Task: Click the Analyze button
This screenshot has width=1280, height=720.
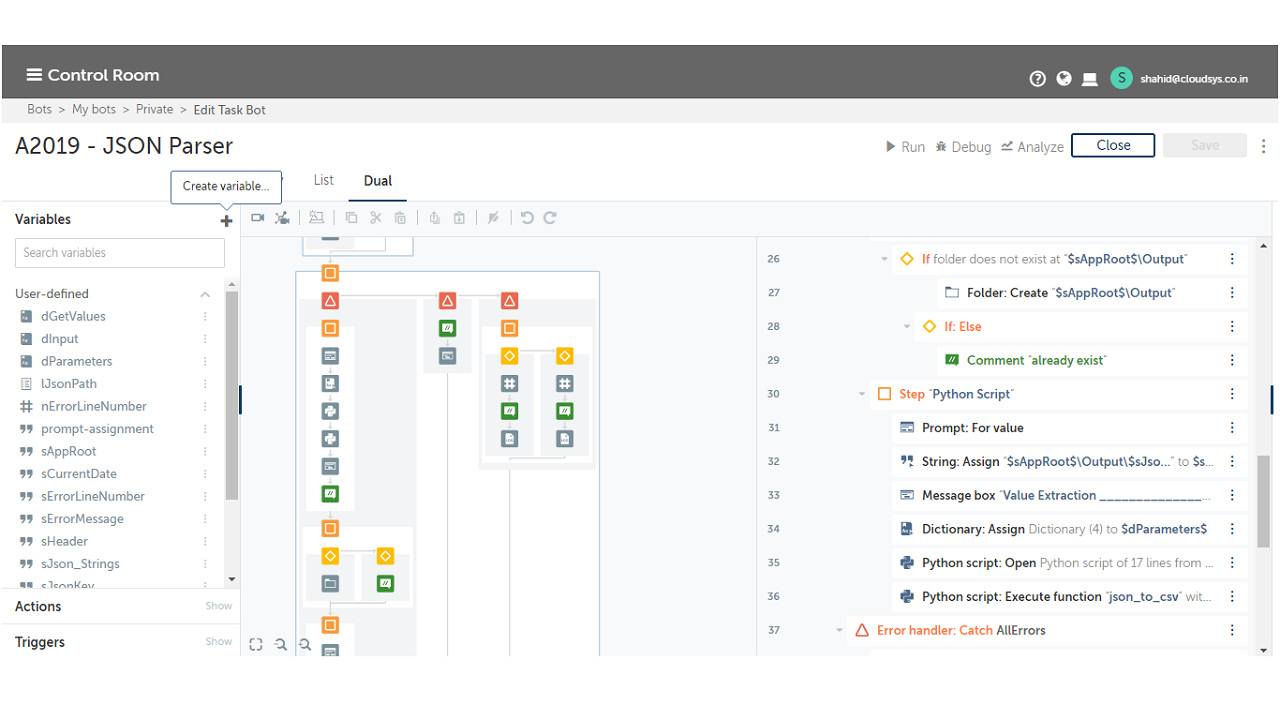Action: point(1032,147)
